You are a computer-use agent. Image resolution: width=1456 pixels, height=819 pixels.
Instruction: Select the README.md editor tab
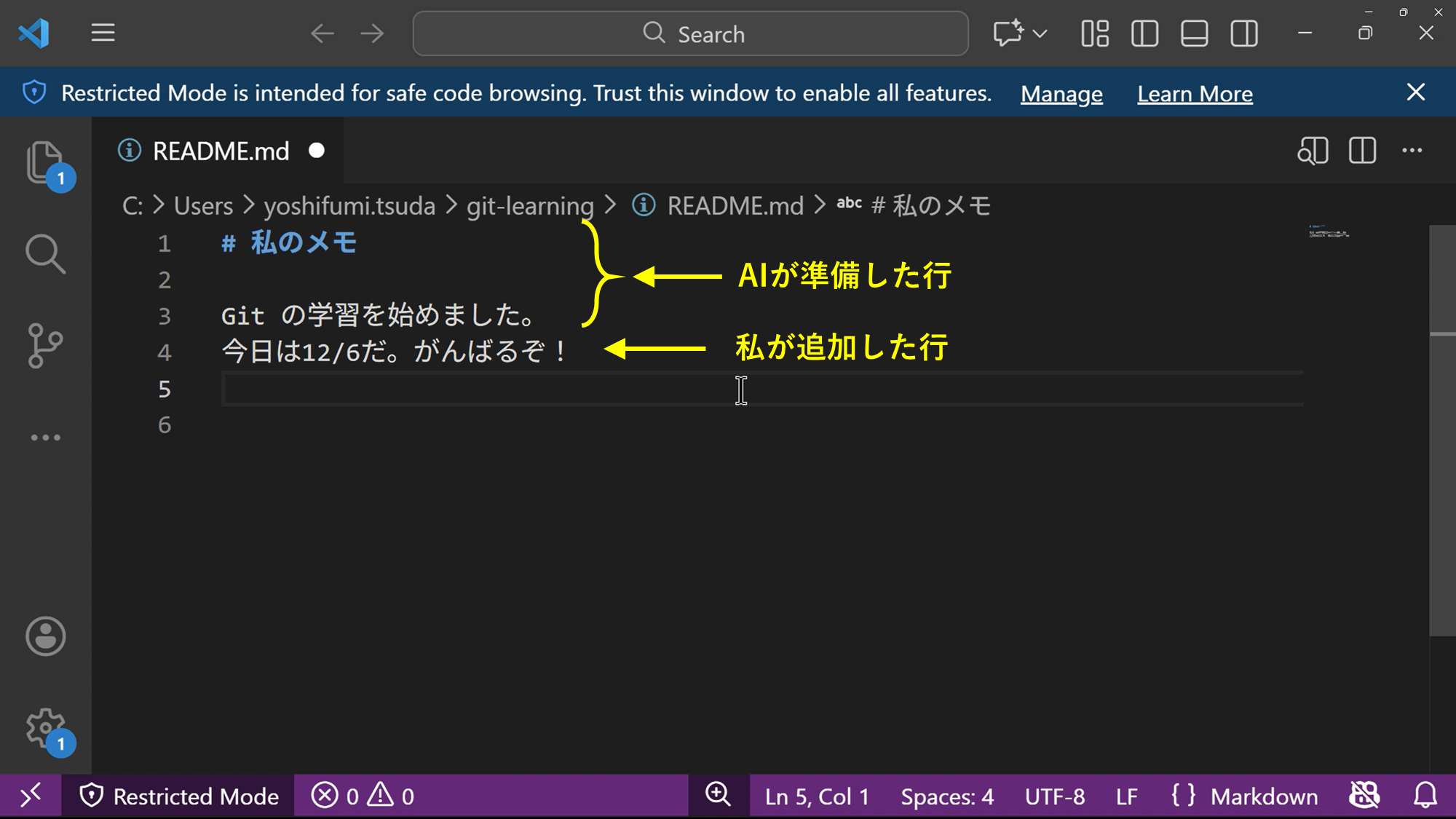(x=221, y=151)
